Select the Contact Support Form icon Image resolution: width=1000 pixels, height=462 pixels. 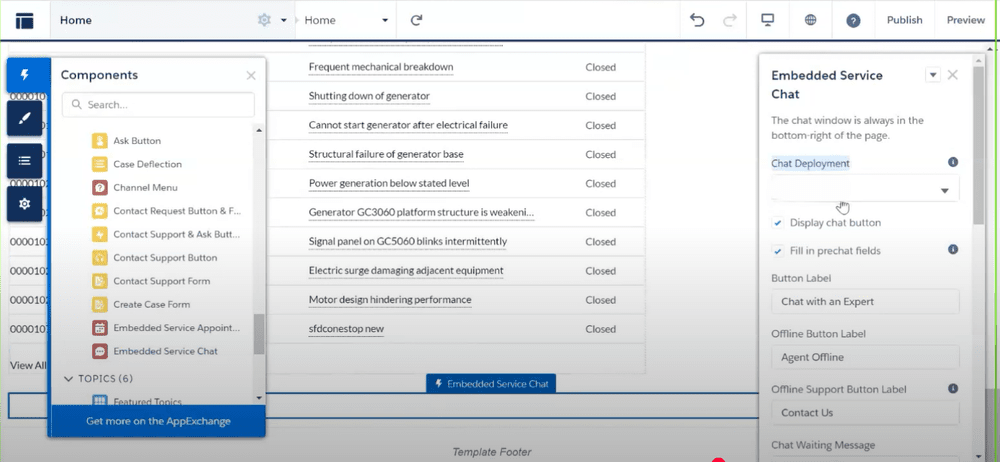(x=99, y=281)
